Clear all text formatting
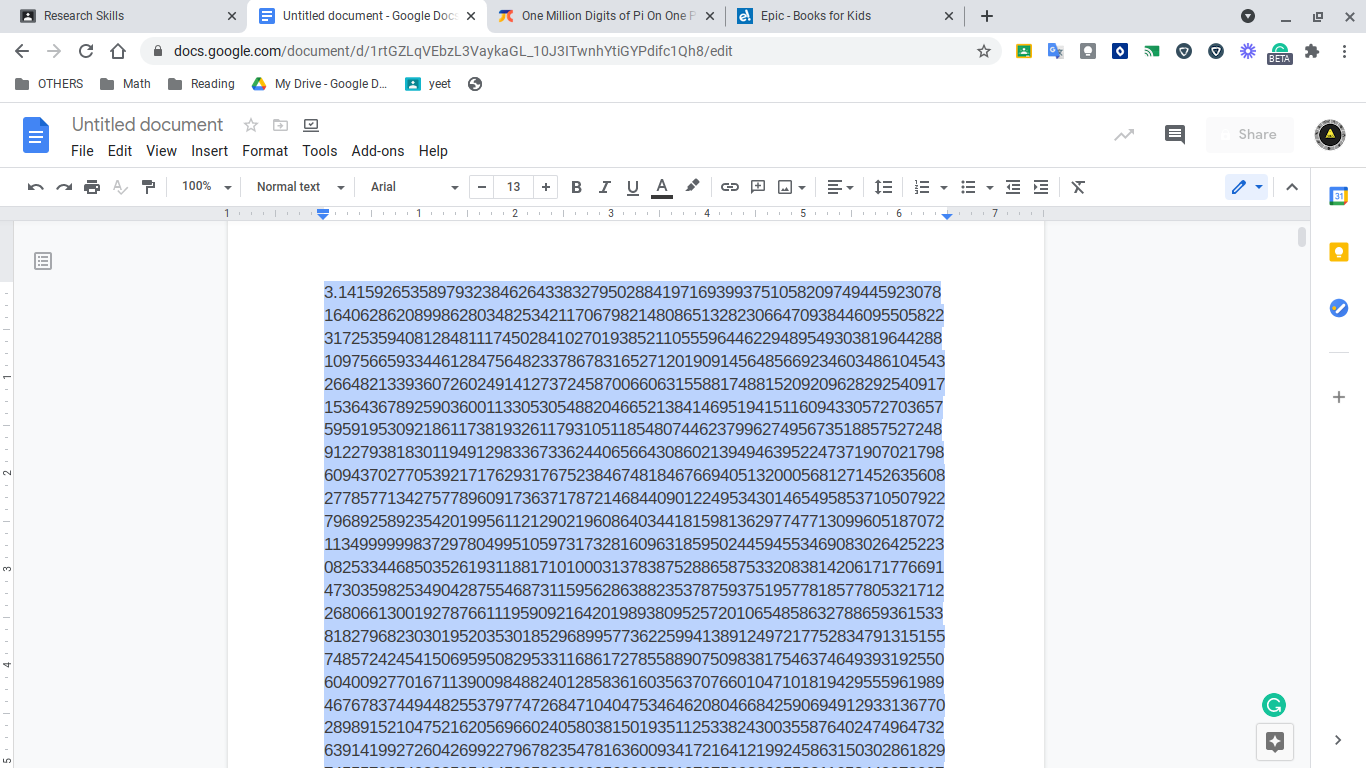This screenshot has height=768, width=1366. 1077,187
